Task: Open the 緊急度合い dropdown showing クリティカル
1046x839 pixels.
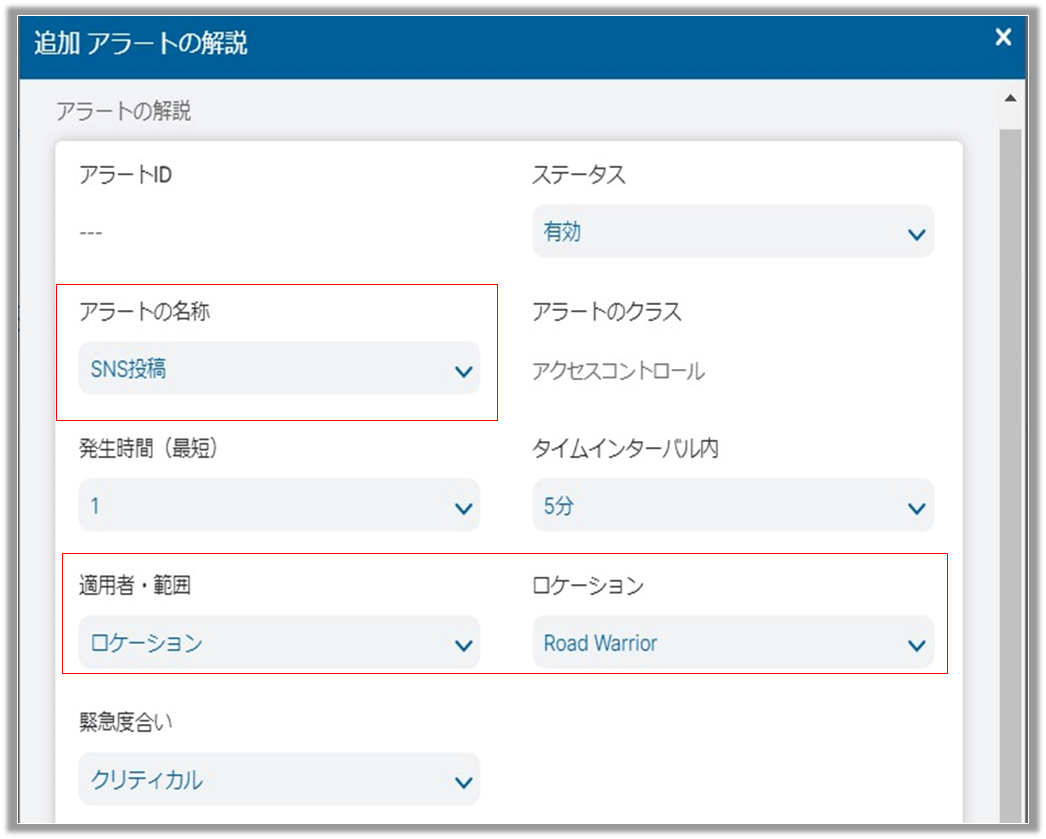Action: 279,779
